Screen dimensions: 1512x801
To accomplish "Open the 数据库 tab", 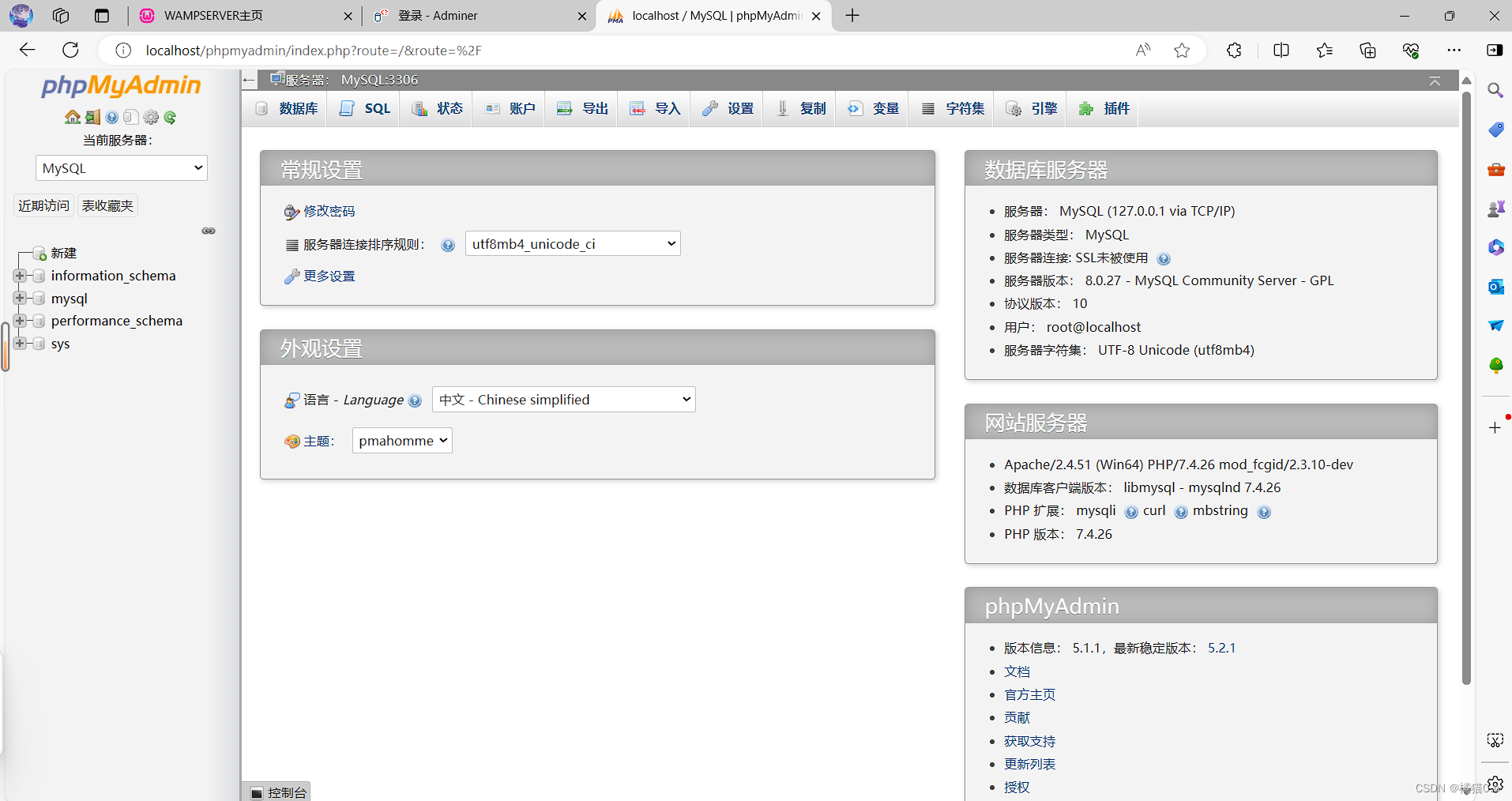I will [x=286, y=109].
